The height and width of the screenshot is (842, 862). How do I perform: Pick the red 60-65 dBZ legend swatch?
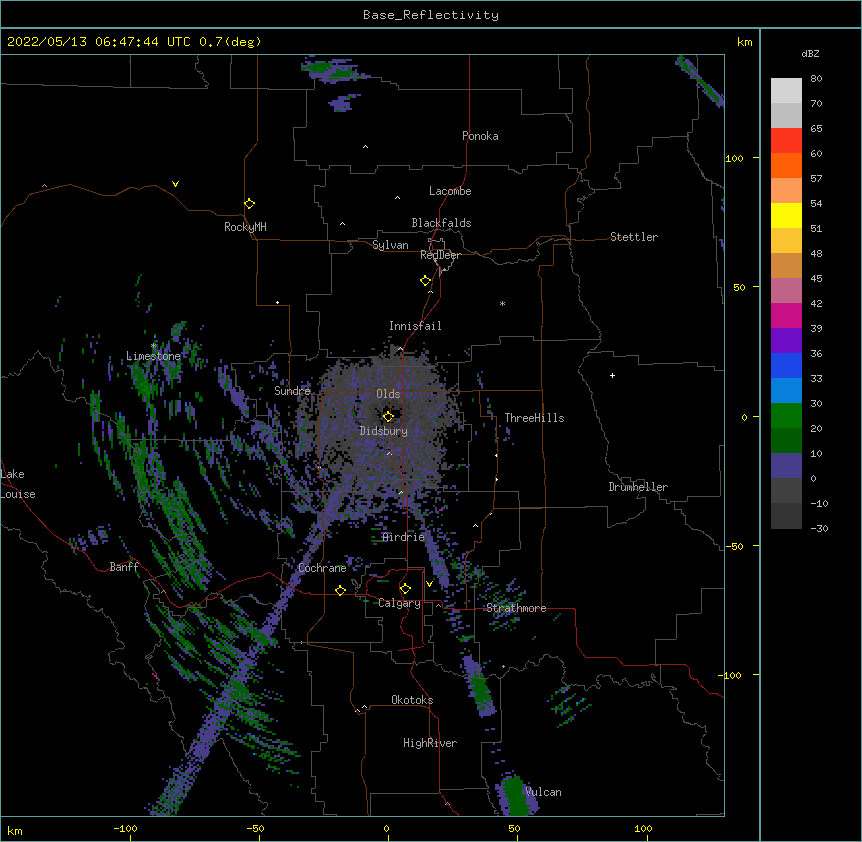pos(786,140)
